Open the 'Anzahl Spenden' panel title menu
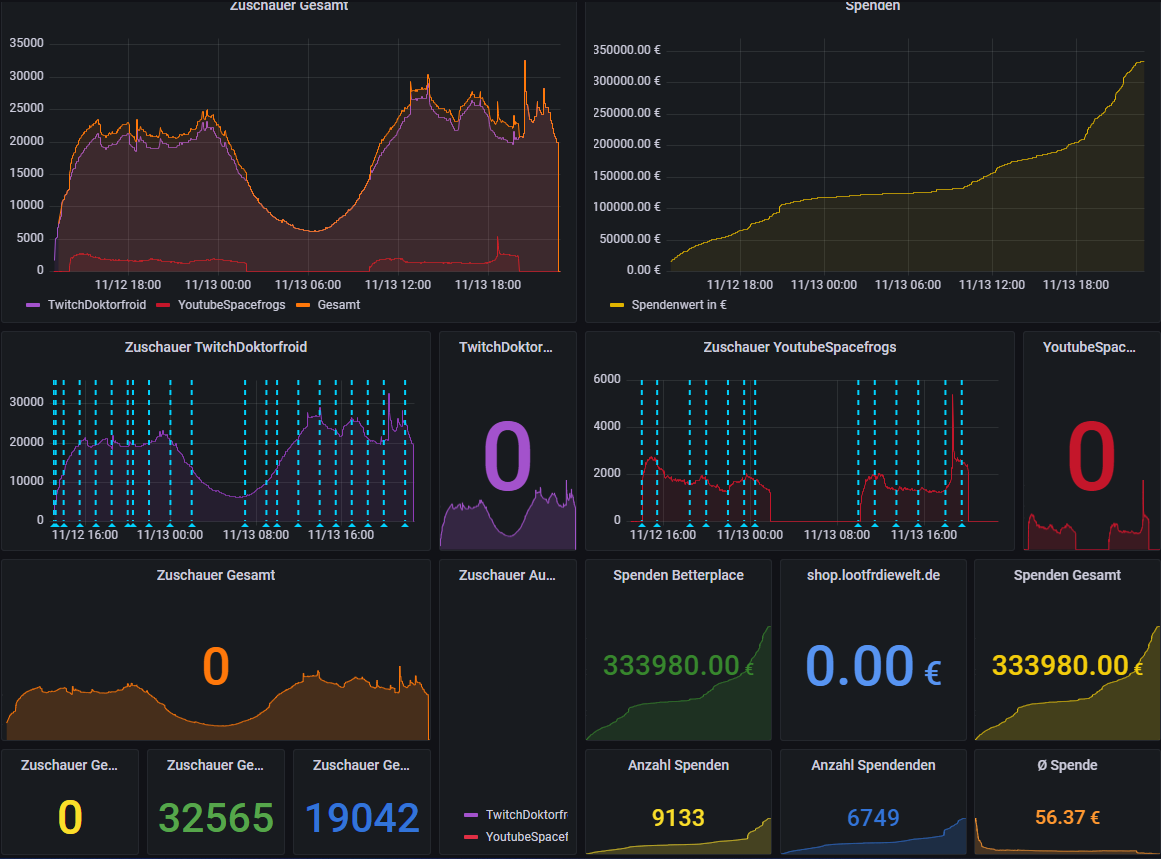Screen dimensions: 1161x859 tap(678, 765)
